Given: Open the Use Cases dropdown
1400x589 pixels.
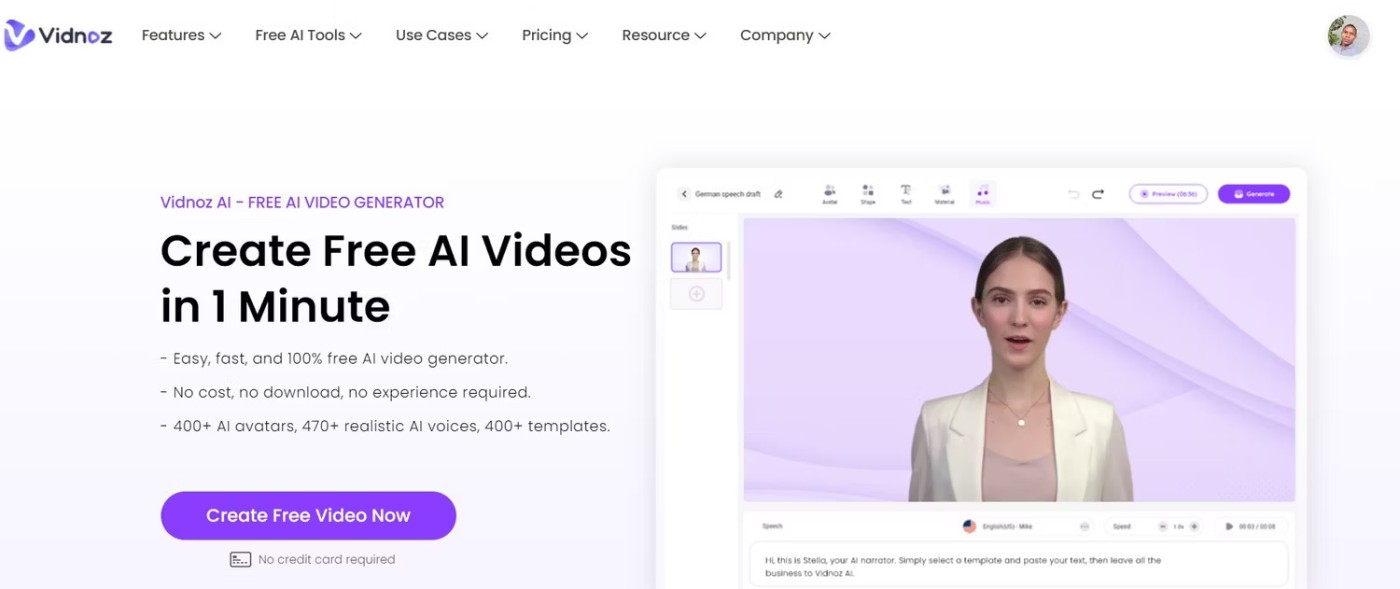Looking at the screenshot, I should tap(441, 35).
